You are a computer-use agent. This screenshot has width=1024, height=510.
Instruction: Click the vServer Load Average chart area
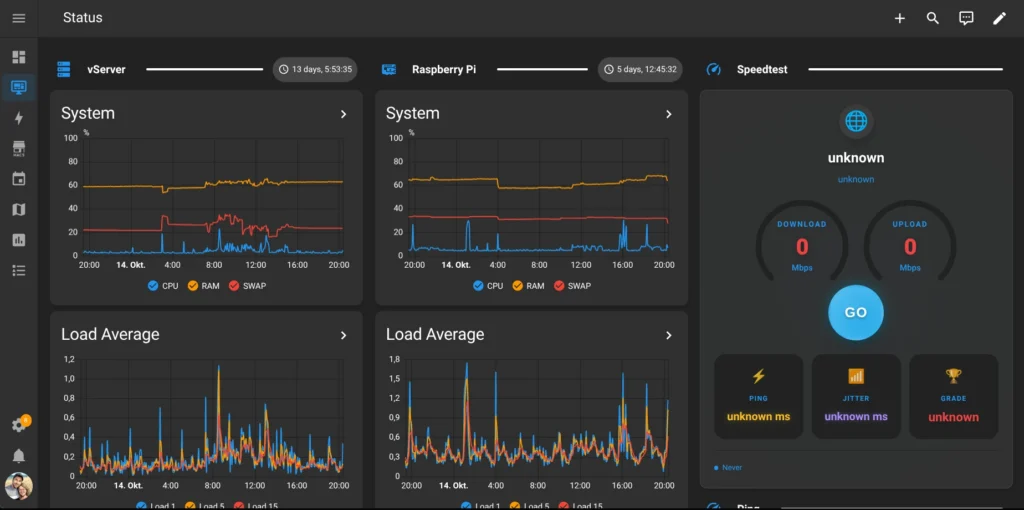(212, 418)
